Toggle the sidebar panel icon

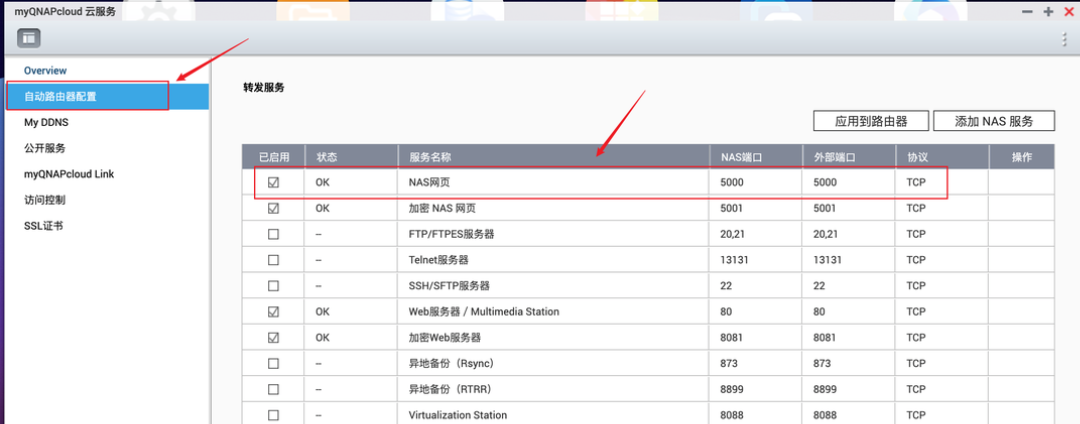[29, 39]
